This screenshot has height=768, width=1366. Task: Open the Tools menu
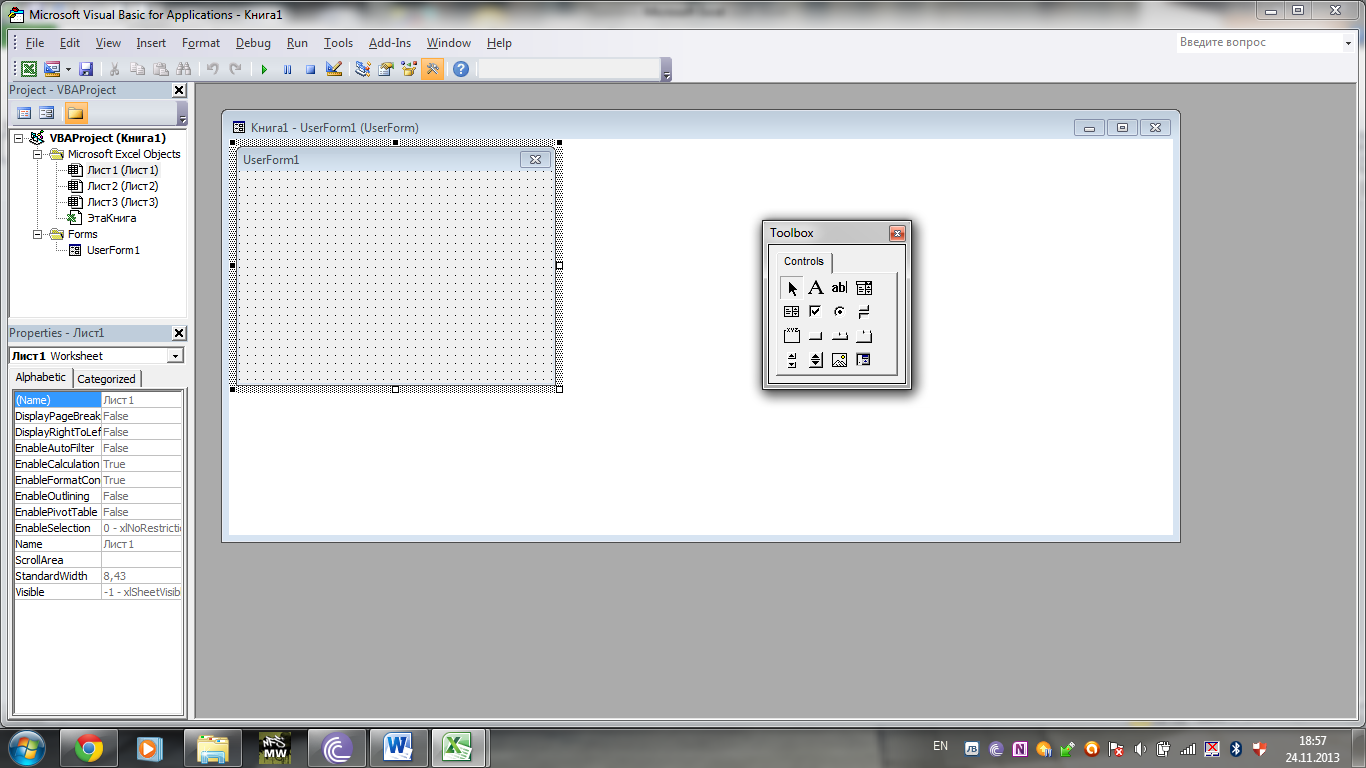(338, 43)
